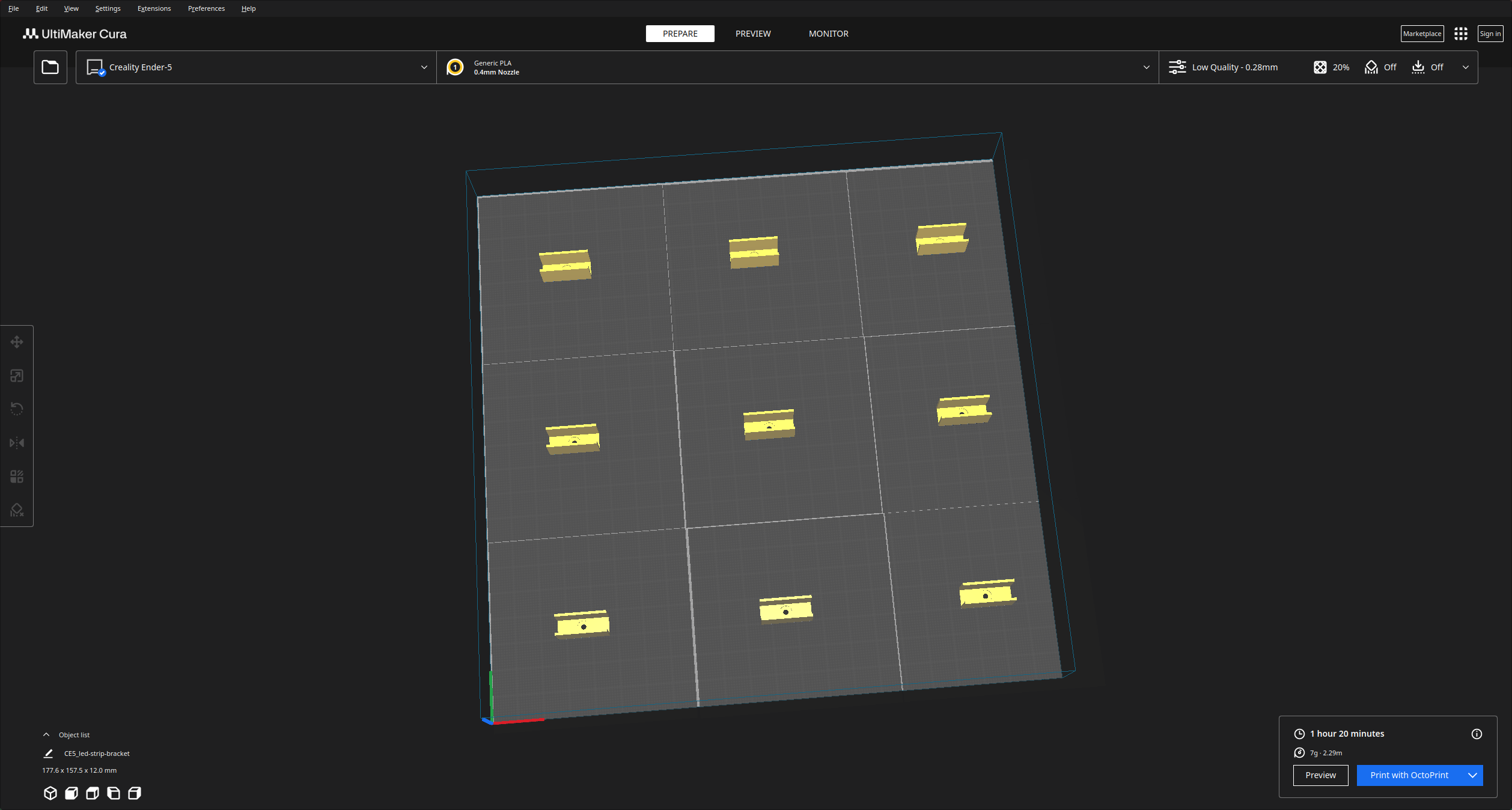Click the CE5_led-strip-bracket thumbnail
Image resolution: width=1512 pixels, height=810 pixels.
tap(48, 753)
